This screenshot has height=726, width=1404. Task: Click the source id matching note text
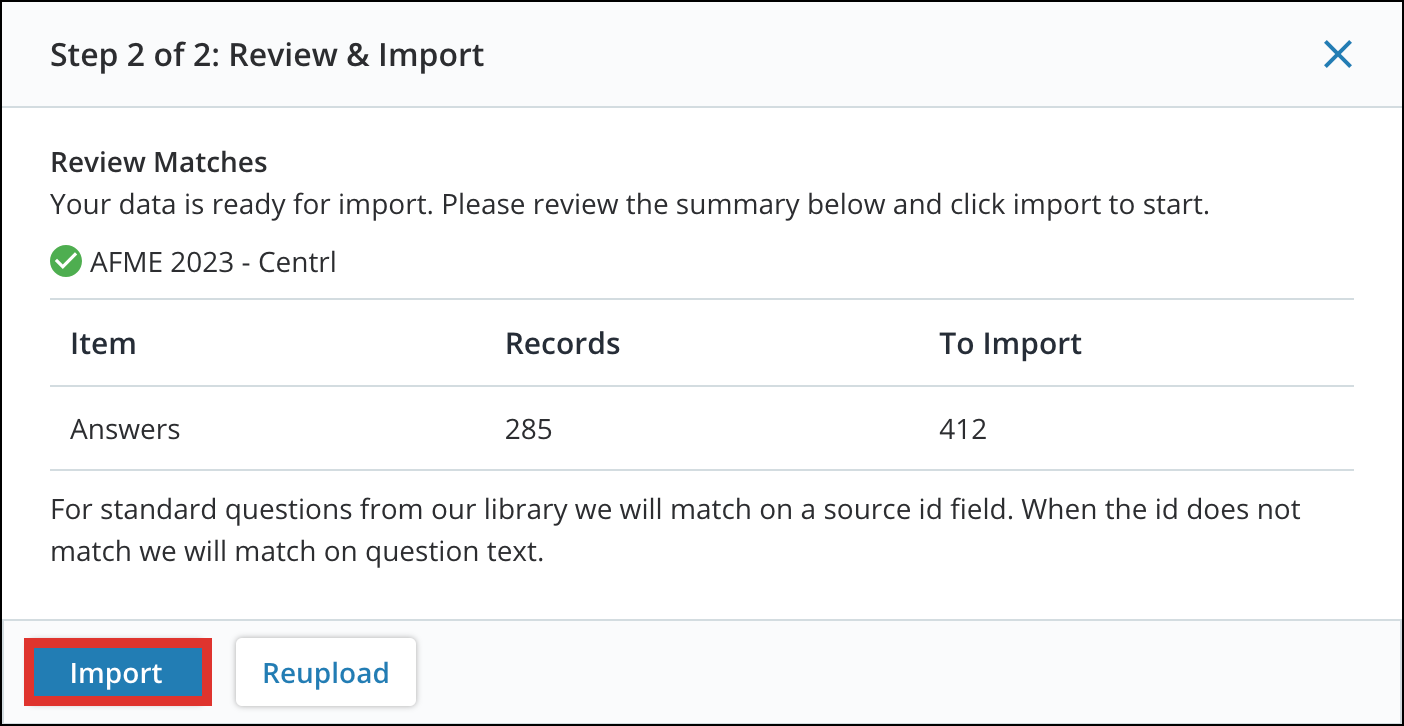click(x=675, y=530)
